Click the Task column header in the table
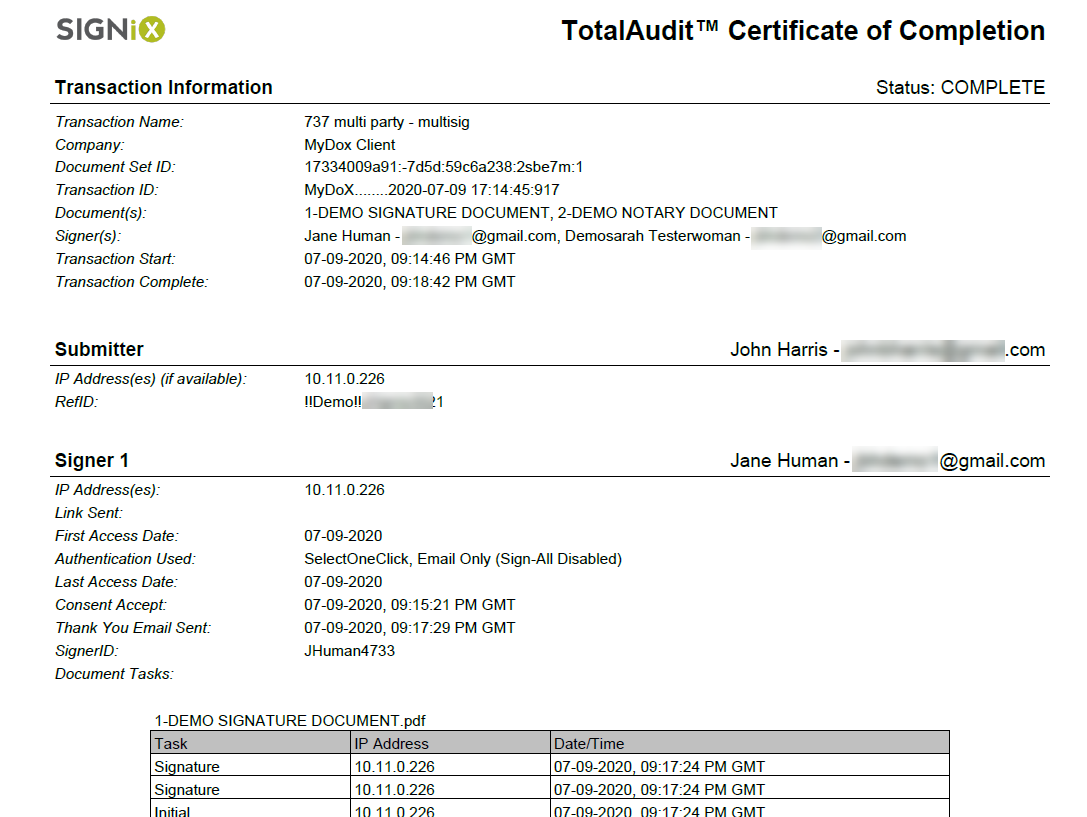Viewport: 1087px width, 817px height. (x=171, y=743)
